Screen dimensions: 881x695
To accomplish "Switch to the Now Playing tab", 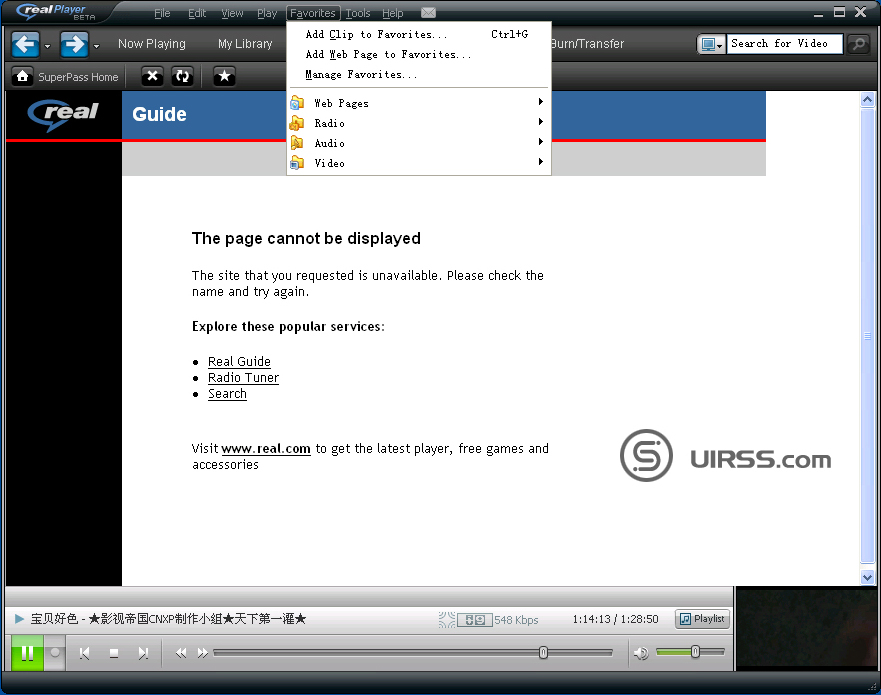I will point(152,44).
